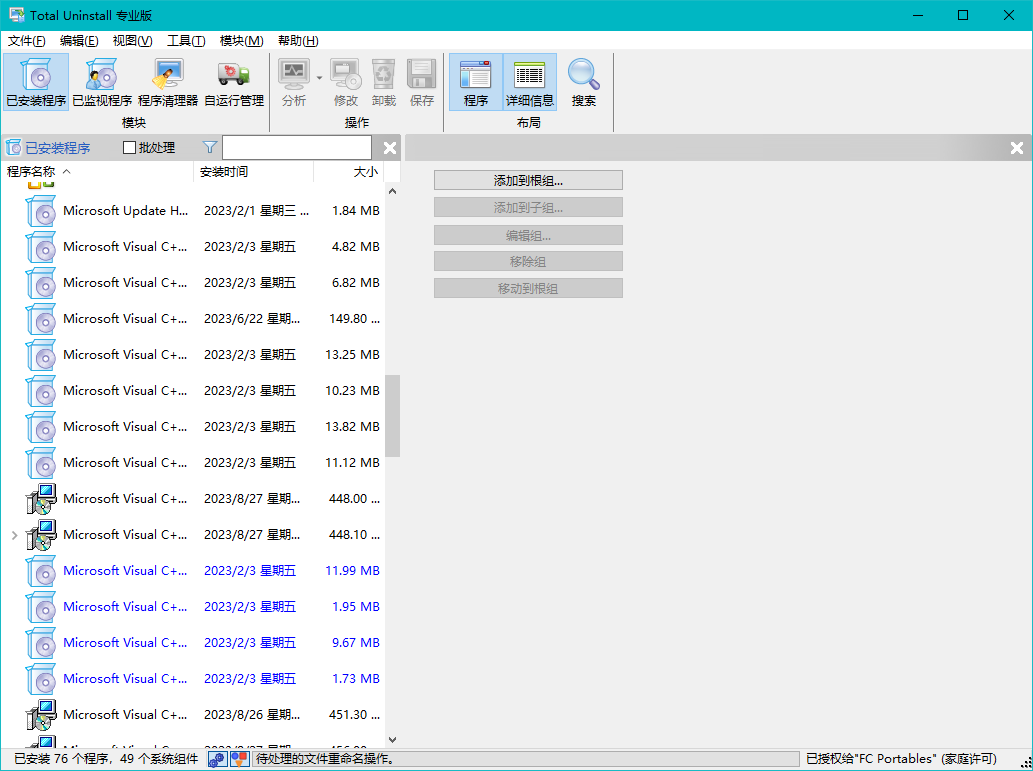Click the 保存 floppy disk icon
This screenshot has height=771, width=1033.
[422, 82]
